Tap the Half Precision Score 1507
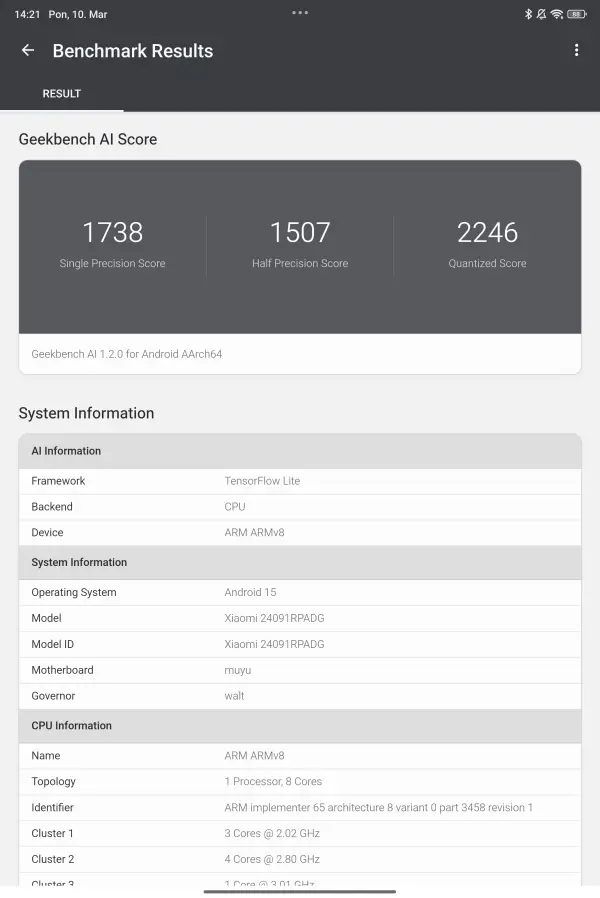 pyautogui.click(x=300, y=232)
